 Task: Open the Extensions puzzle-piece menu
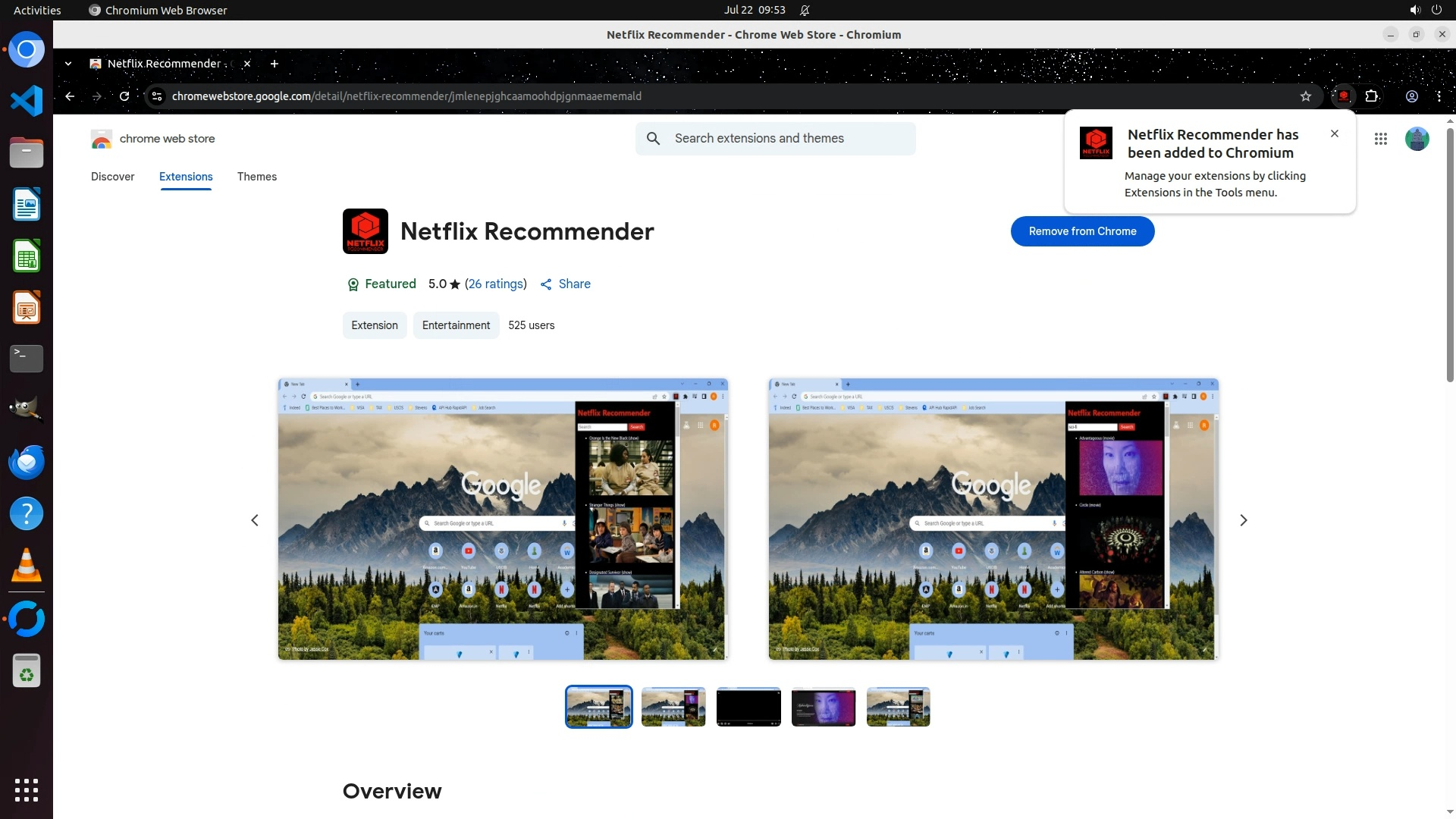pos(1371,96)
